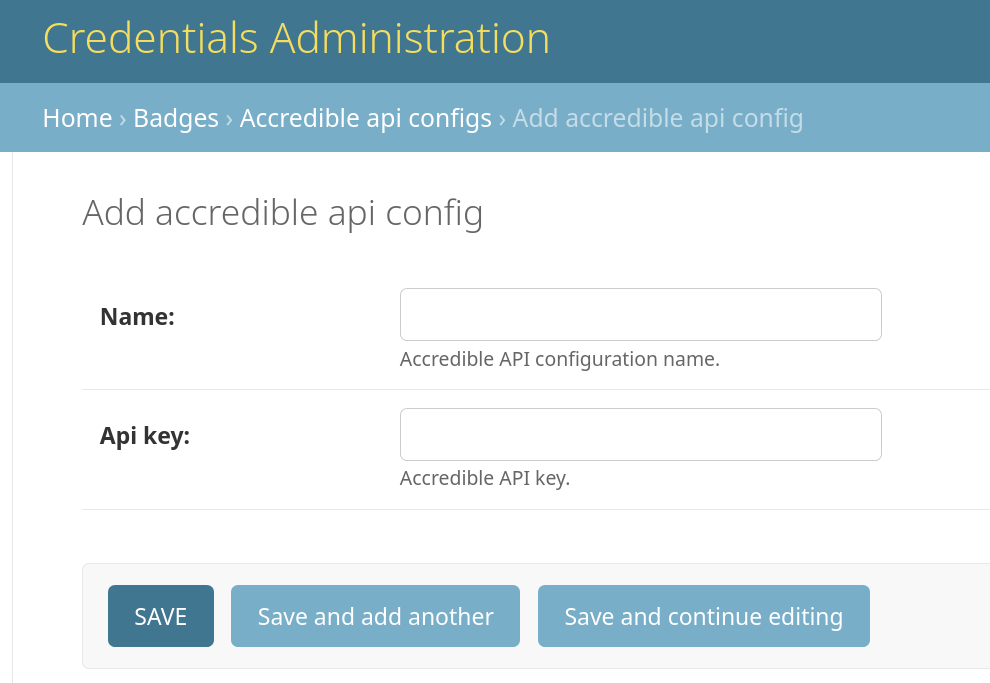990x683 pixels.
Task: Focus the Api key input field
Action: (x=640, y=434)
